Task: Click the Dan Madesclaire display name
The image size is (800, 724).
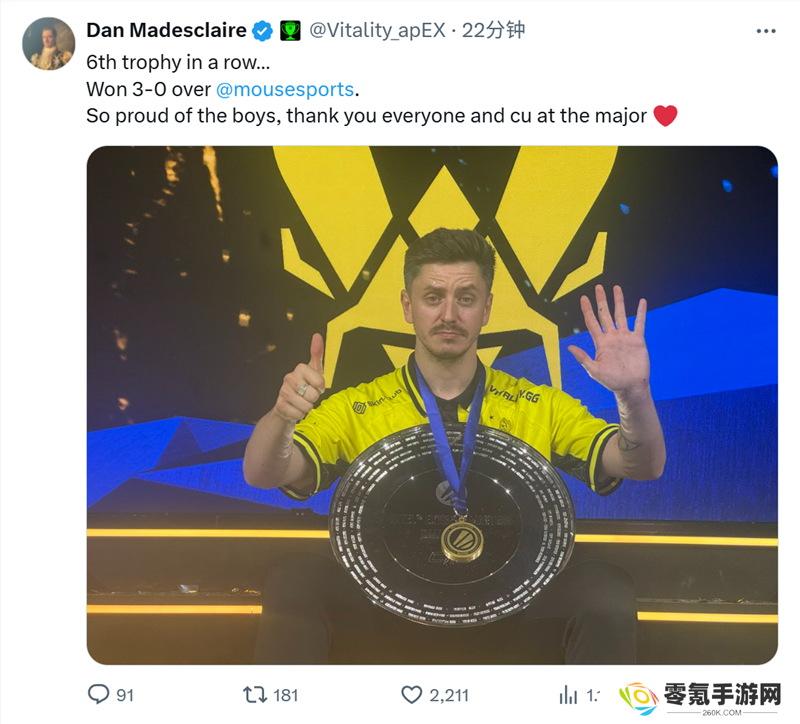Action: 166,31
